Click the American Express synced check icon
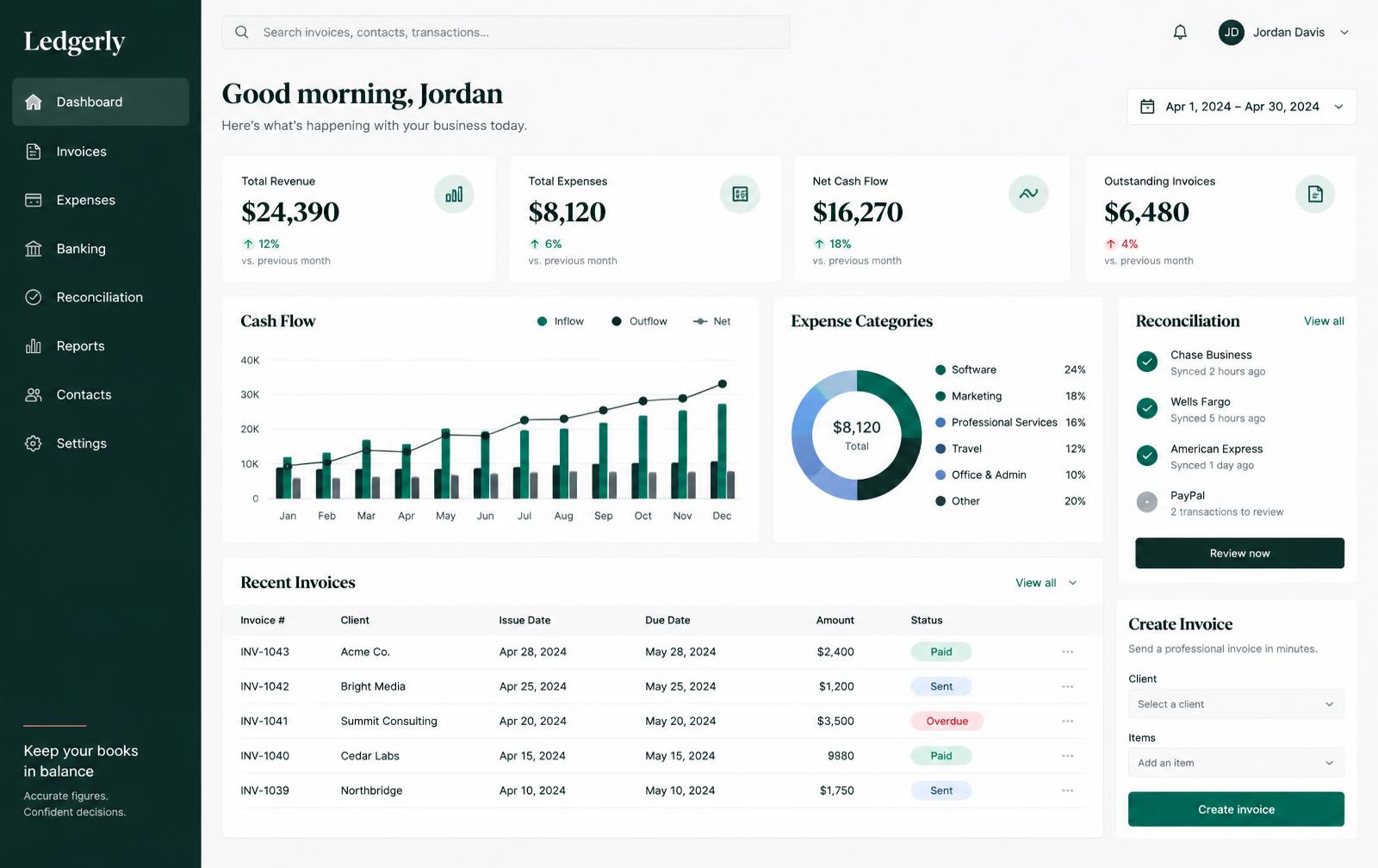Image resolution: width=1378 pixels, height=868 pixels. click(1147, 456)
